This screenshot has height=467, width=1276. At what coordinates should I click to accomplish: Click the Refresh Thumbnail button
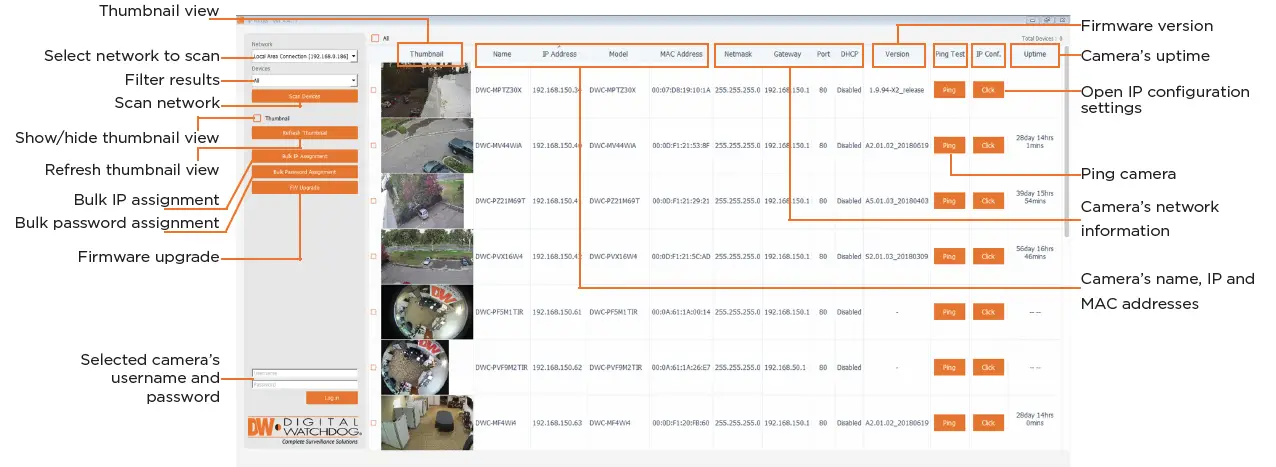tap(304, 132)
